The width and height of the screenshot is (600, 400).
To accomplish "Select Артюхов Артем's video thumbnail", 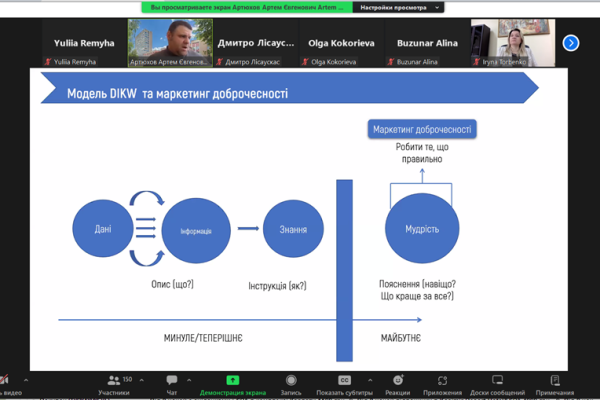I will pyautogui.click(x=169, y=44).
